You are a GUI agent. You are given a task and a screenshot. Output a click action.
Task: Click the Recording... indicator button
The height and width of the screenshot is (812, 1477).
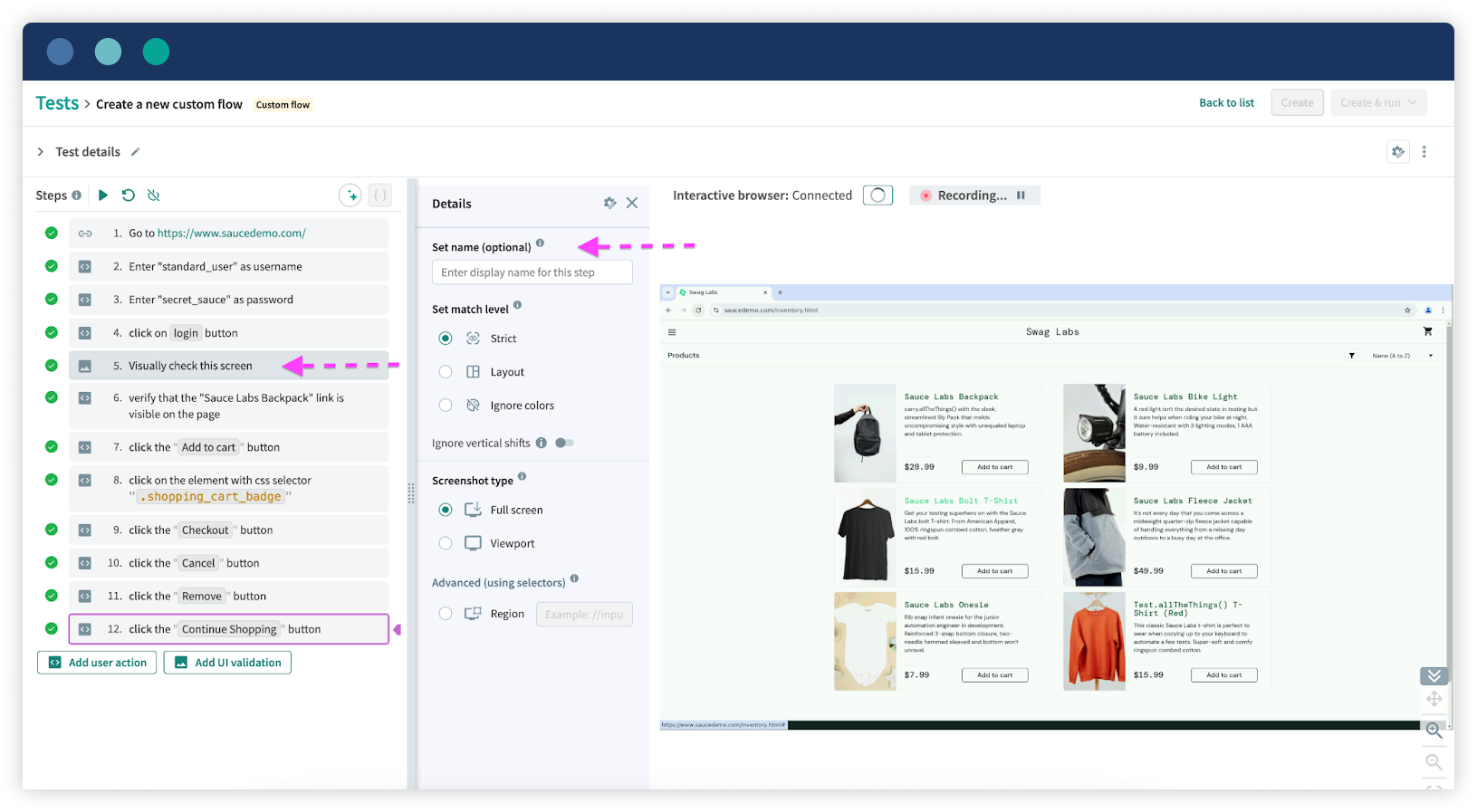point(975,196)
